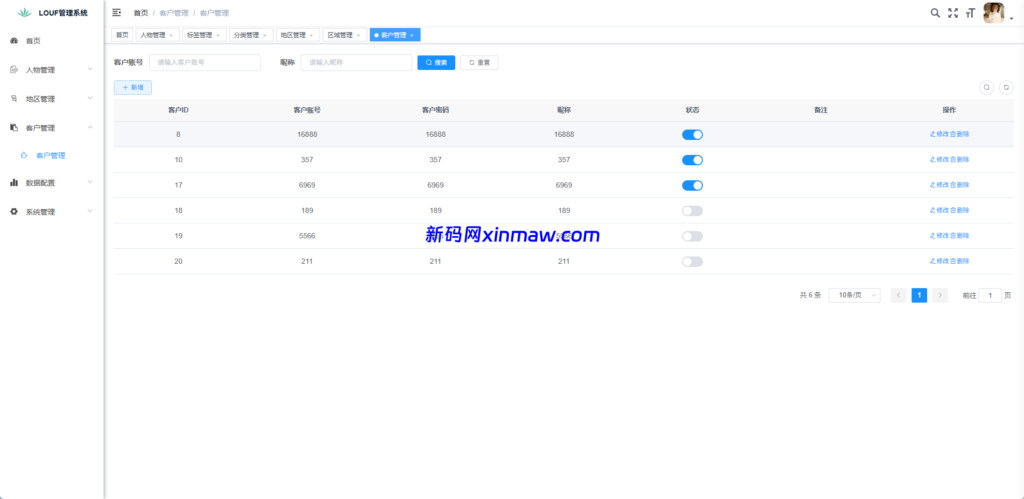Select 客户管理 submenu item in sidebar

click(52, 155)
